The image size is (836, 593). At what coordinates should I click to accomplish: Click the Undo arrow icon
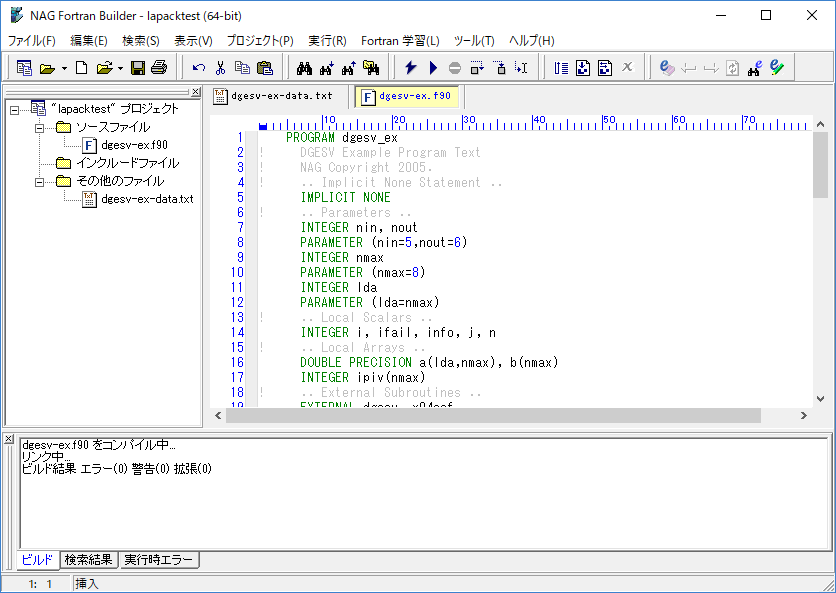point(199,68)
